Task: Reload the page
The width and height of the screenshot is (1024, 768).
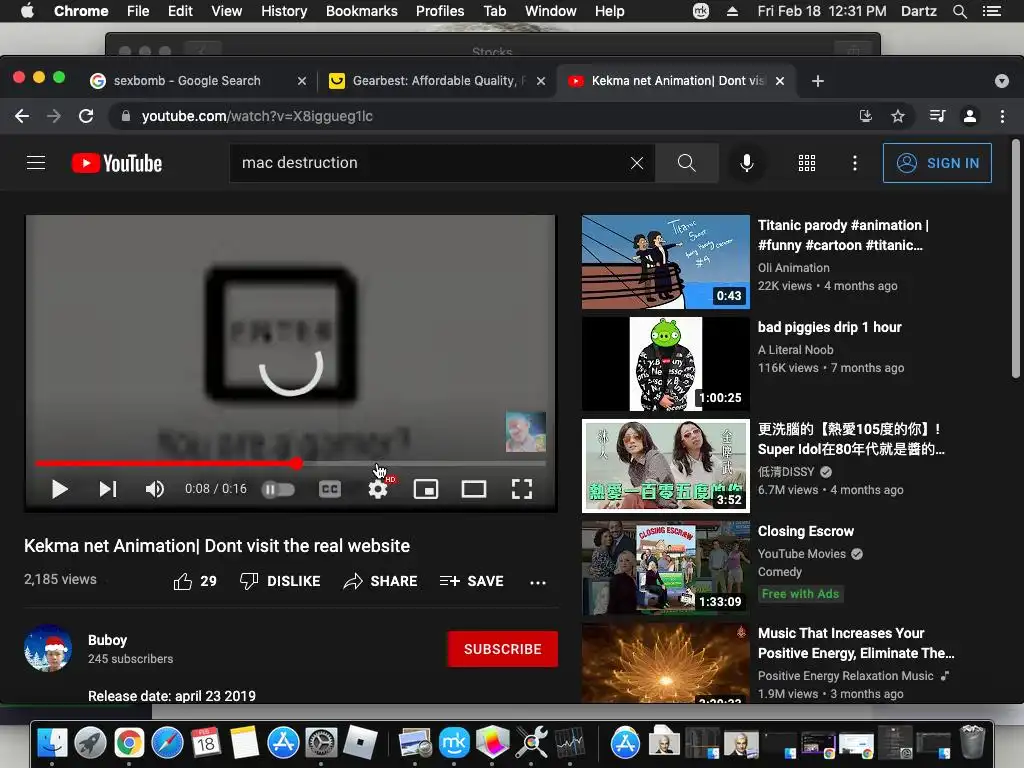Action: click(86, 116)
